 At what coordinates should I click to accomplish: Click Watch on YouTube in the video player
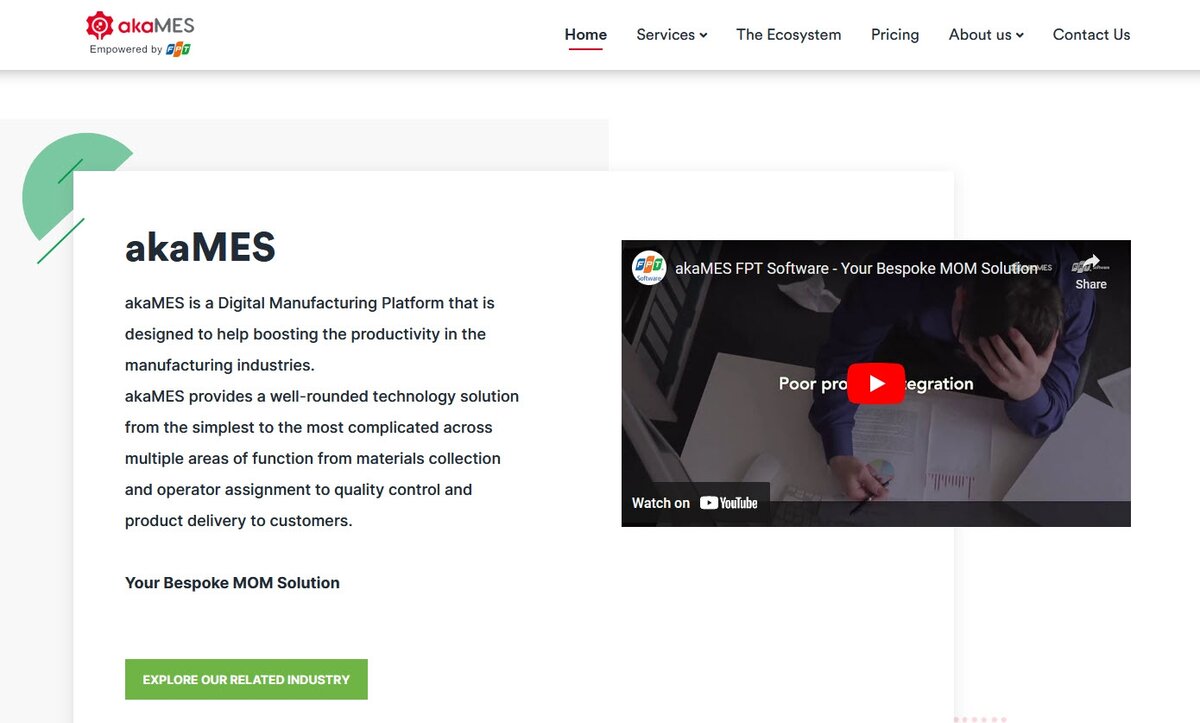point(695,503)
